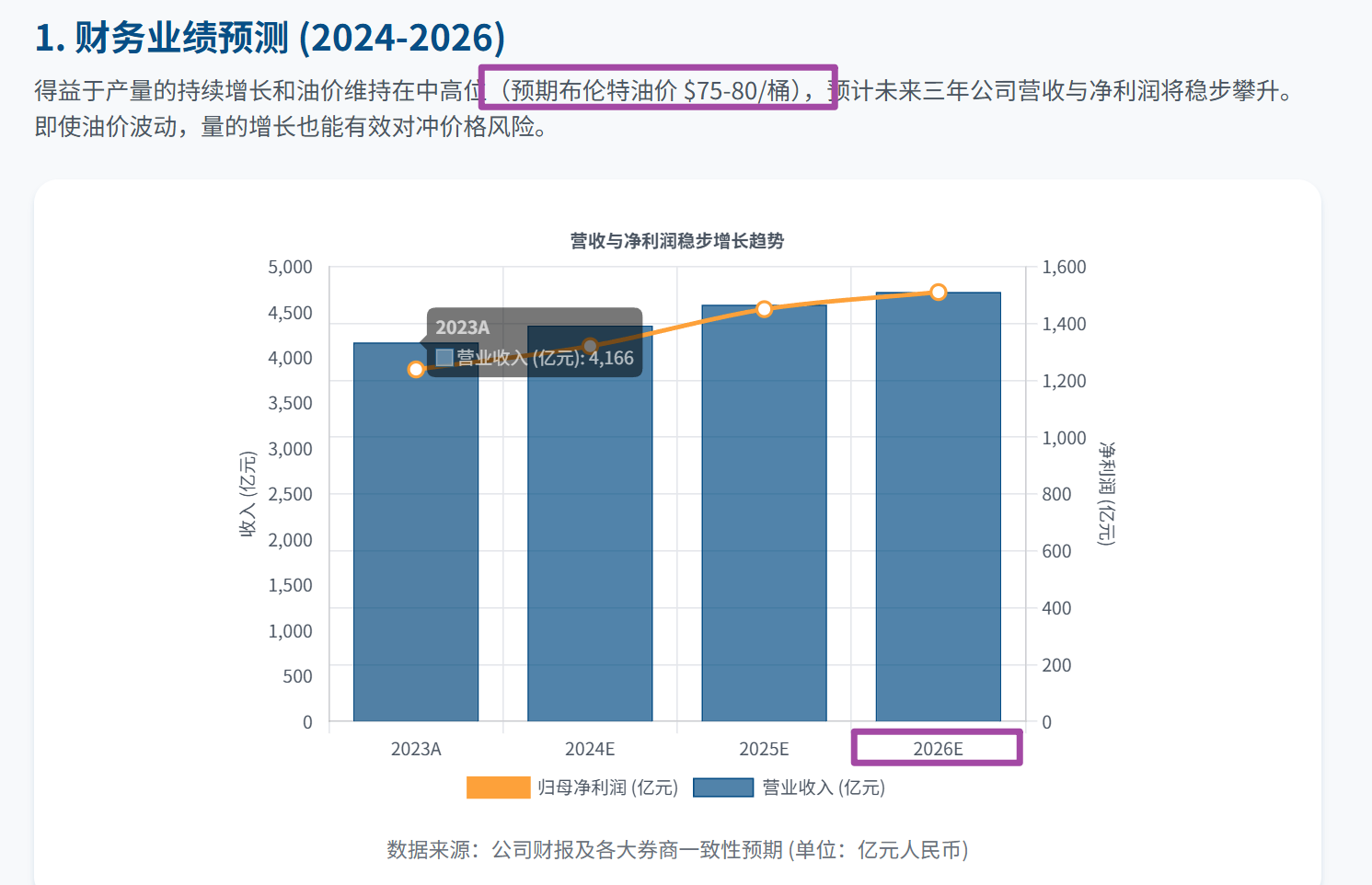Click the 2023A 营业收入 tooltip box

(x=535, y=342)
